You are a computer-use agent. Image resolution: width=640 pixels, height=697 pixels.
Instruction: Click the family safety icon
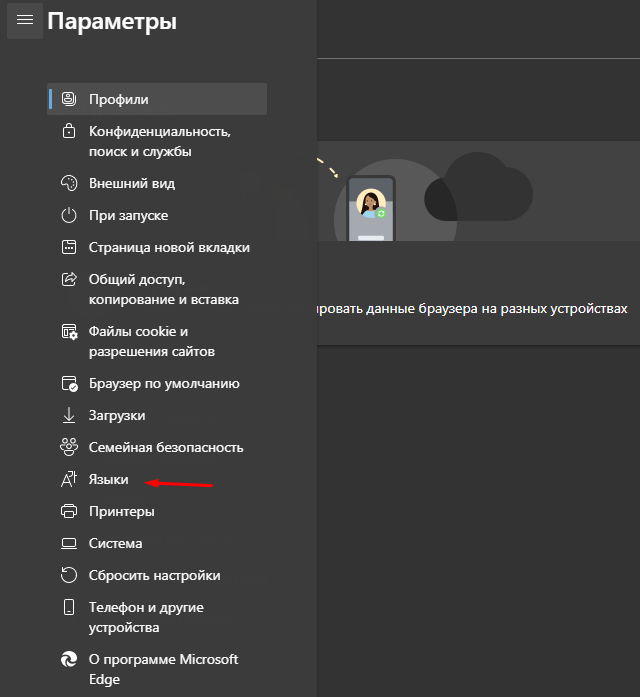click(69, 447)
